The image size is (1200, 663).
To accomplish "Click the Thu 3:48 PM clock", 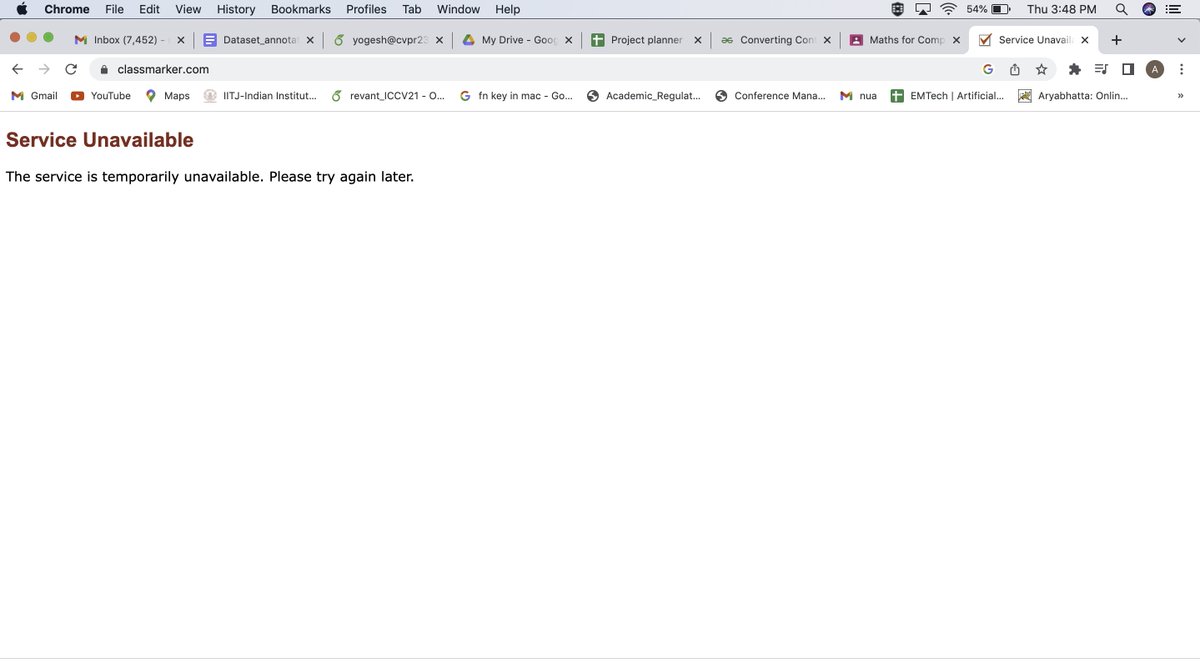I will pyautogui.click(x=1062, y=9).
